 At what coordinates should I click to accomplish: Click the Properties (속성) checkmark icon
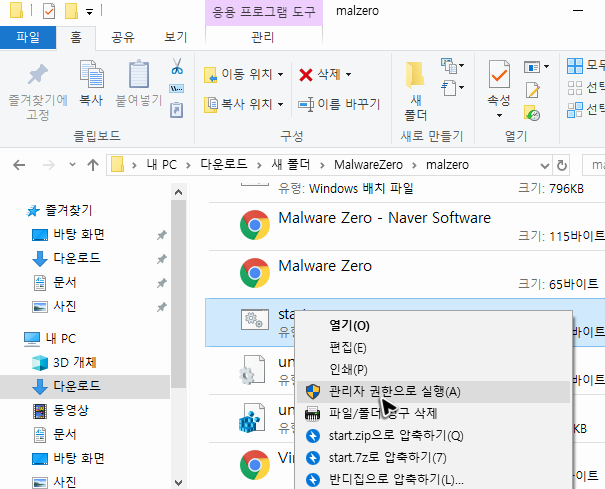[499, 74]
